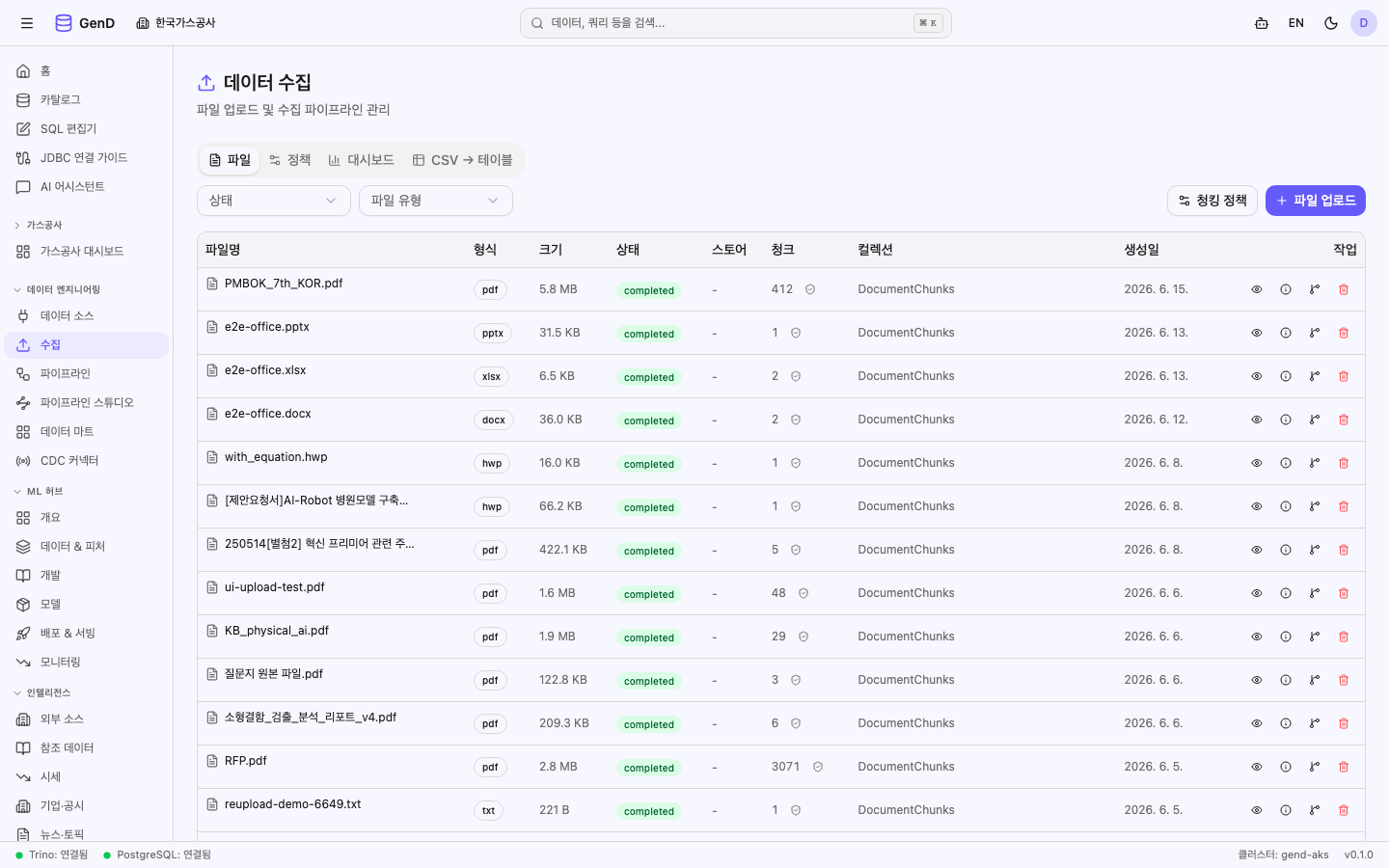The height and width of the screenshot is (868, 1389).
Task: Switch to dark mode with moon icon
Action: click(x=1331, y=23)
